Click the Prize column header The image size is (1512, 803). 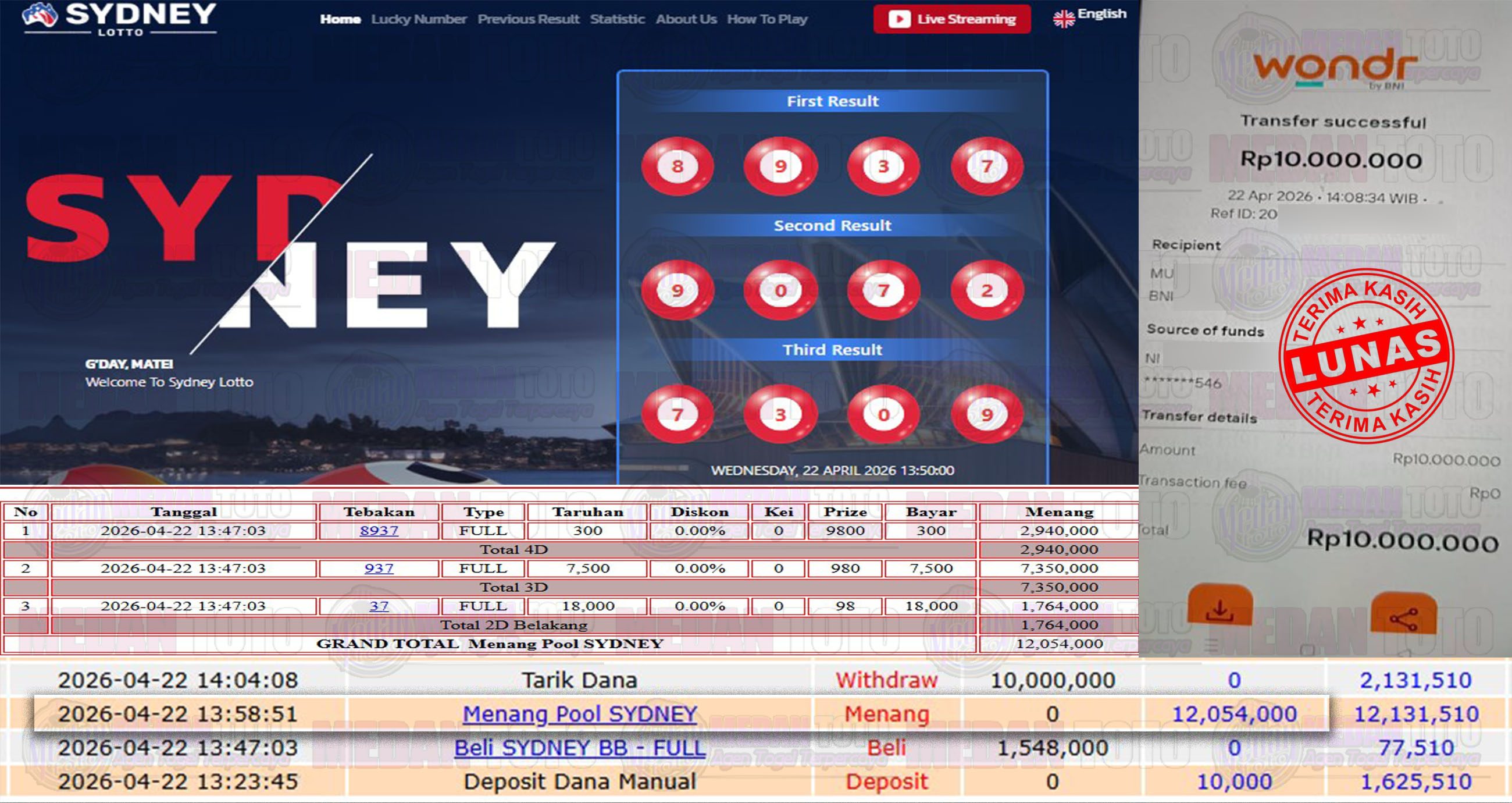(x=845, y=511)
